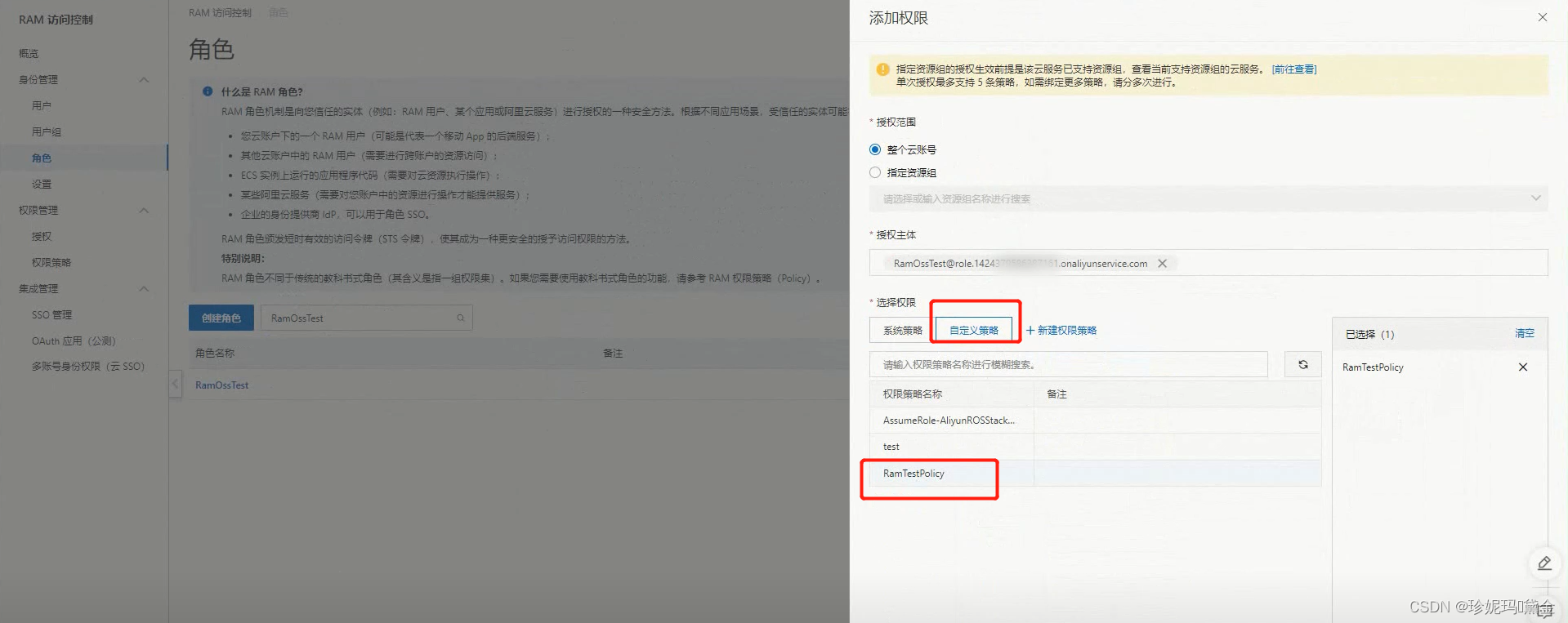The height and width of the screenshot is (623, 1568).
Task: Refresh the policy list
Action: tap(1303, 365)
